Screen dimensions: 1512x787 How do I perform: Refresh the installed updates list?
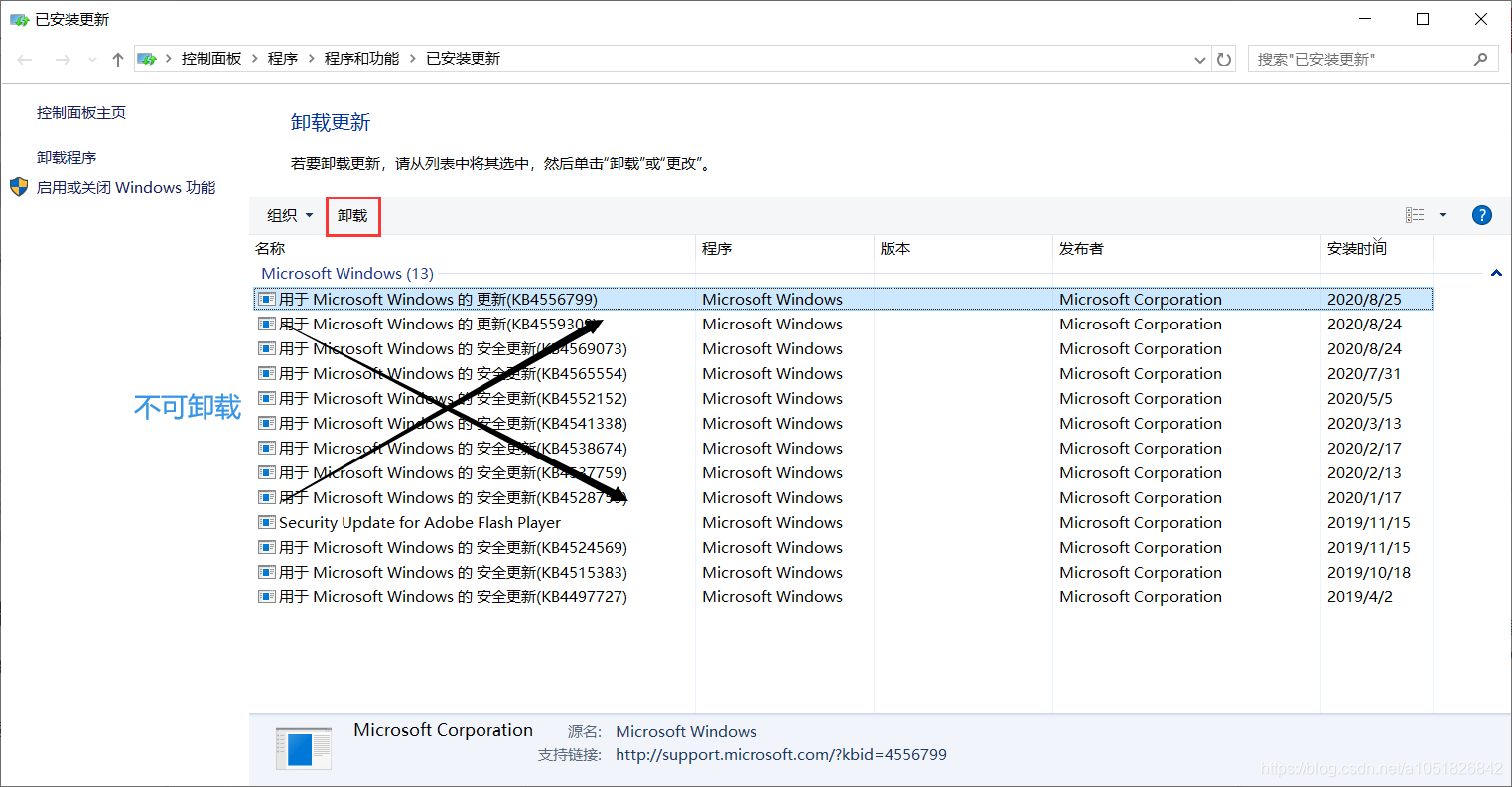tap(1224, 60)
